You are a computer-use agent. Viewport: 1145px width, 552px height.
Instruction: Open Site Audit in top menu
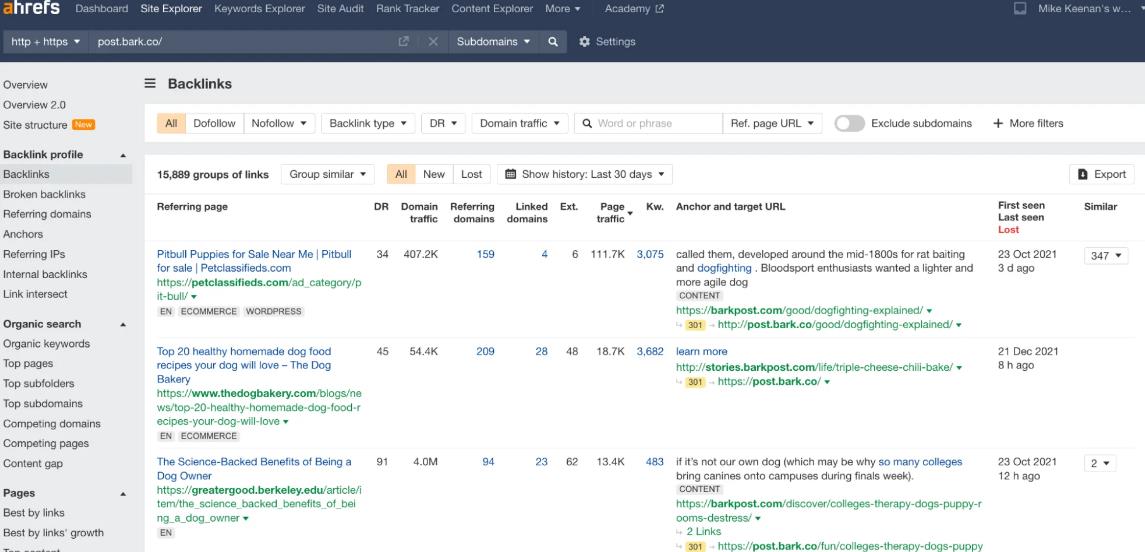[340, 9]
